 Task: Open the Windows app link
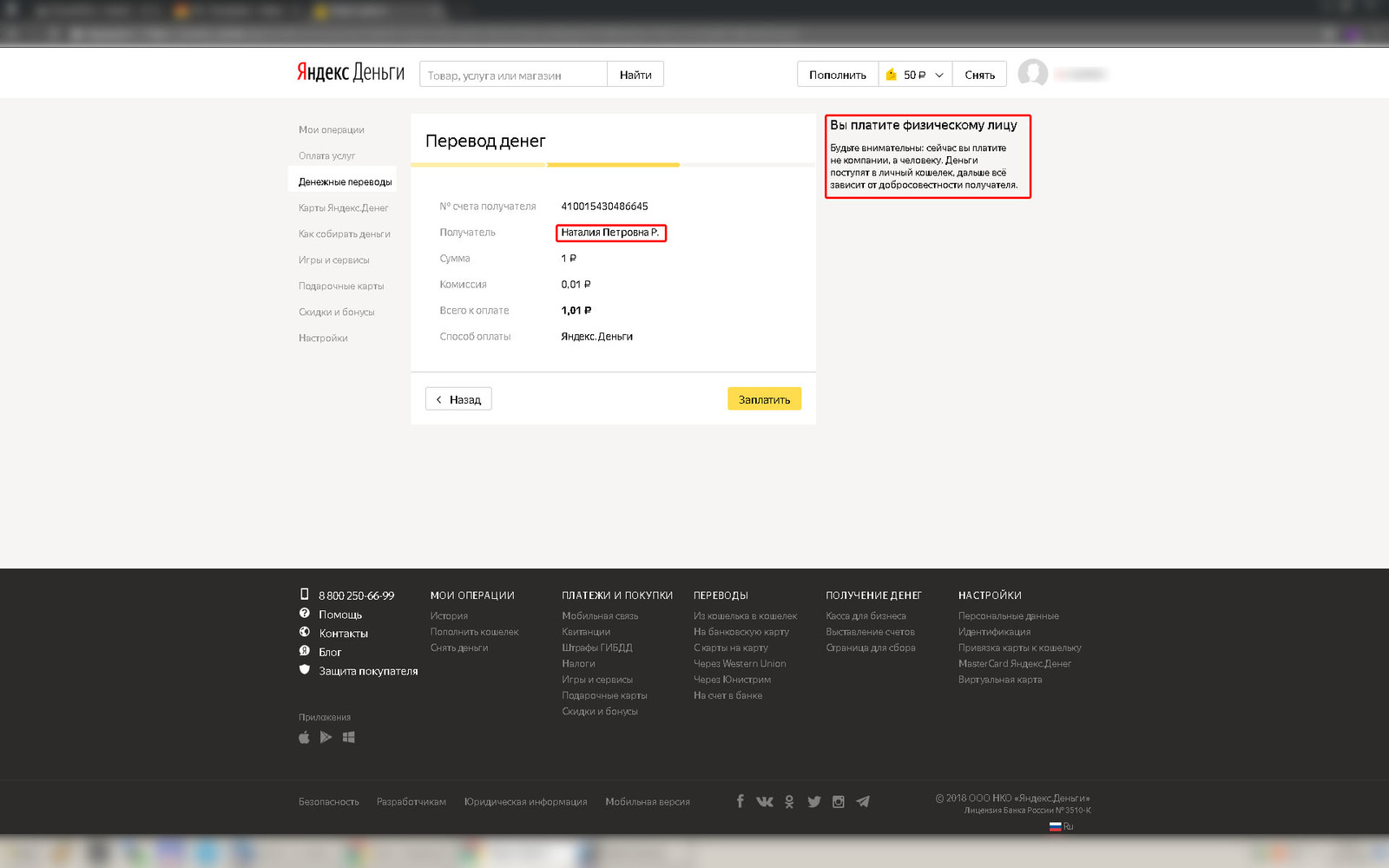(348, 737)
